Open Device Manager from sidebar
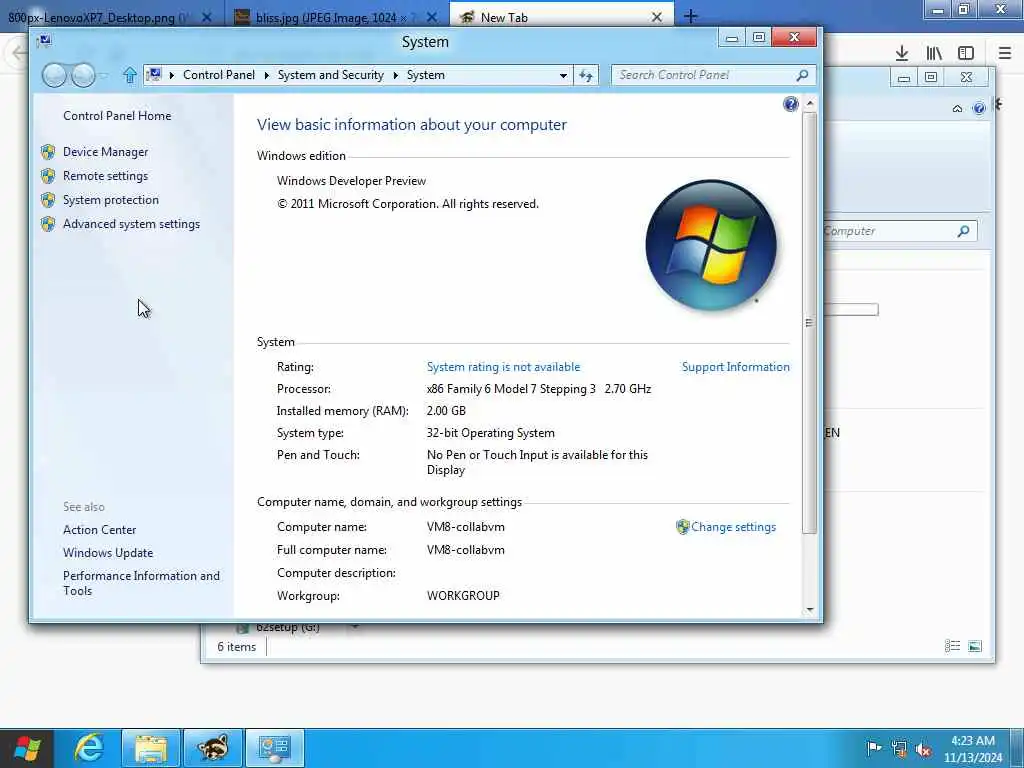Image resolution: width=1024 pixels, height=768 pixels. (x=105, y=152)
